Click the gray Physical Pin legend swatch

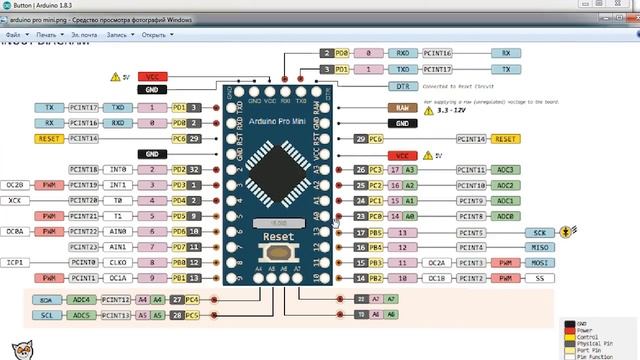(x=570, y=344)
